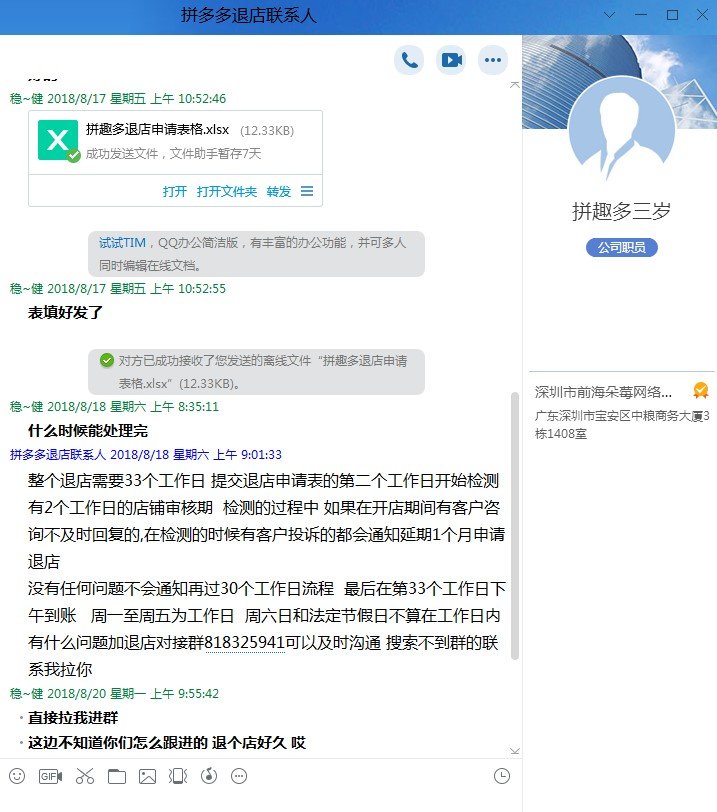Click the scroll-down arrow below the chat scrollbar
This screenshot has width=717, height=812.
pos(515,751)
